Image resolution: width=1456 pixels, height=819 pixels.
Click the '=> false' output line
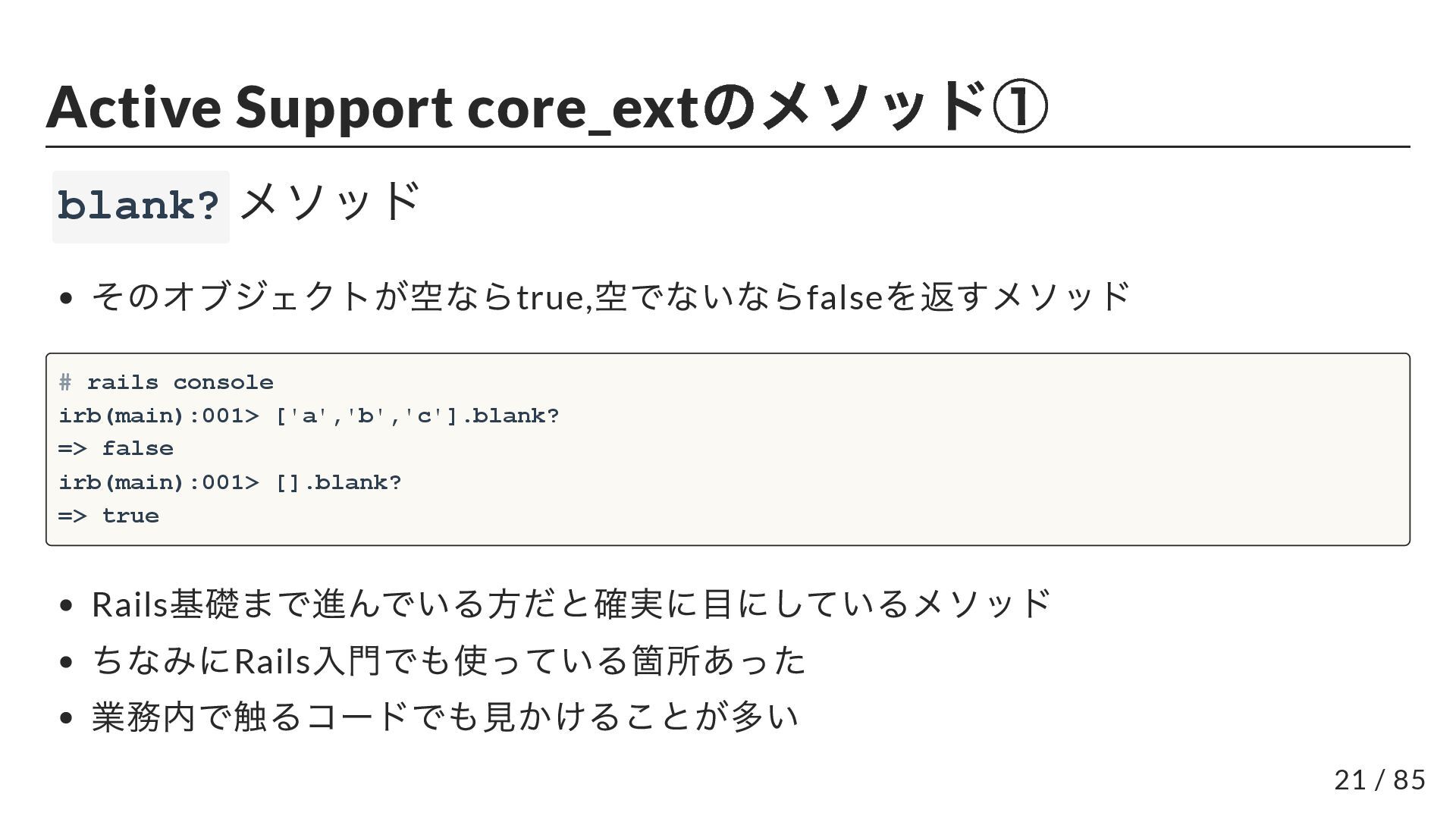(x=116, y=449)
